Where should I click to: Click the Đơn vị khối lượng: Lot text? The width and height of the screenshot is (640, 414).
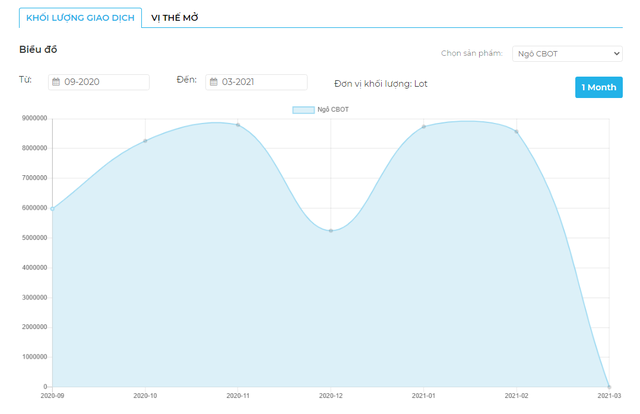click(381, 84)
